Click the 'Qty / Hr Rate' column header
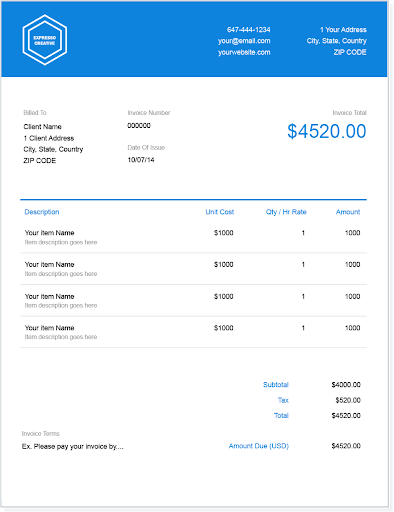This screenshot has height=512, width=394. click(x=286, y=212)
